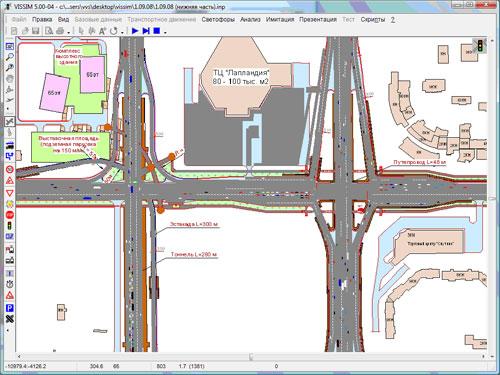Click the Open file toolbar icon
Image resolution: width=500 pixels, height=375 pixels.
pos(25,31)
